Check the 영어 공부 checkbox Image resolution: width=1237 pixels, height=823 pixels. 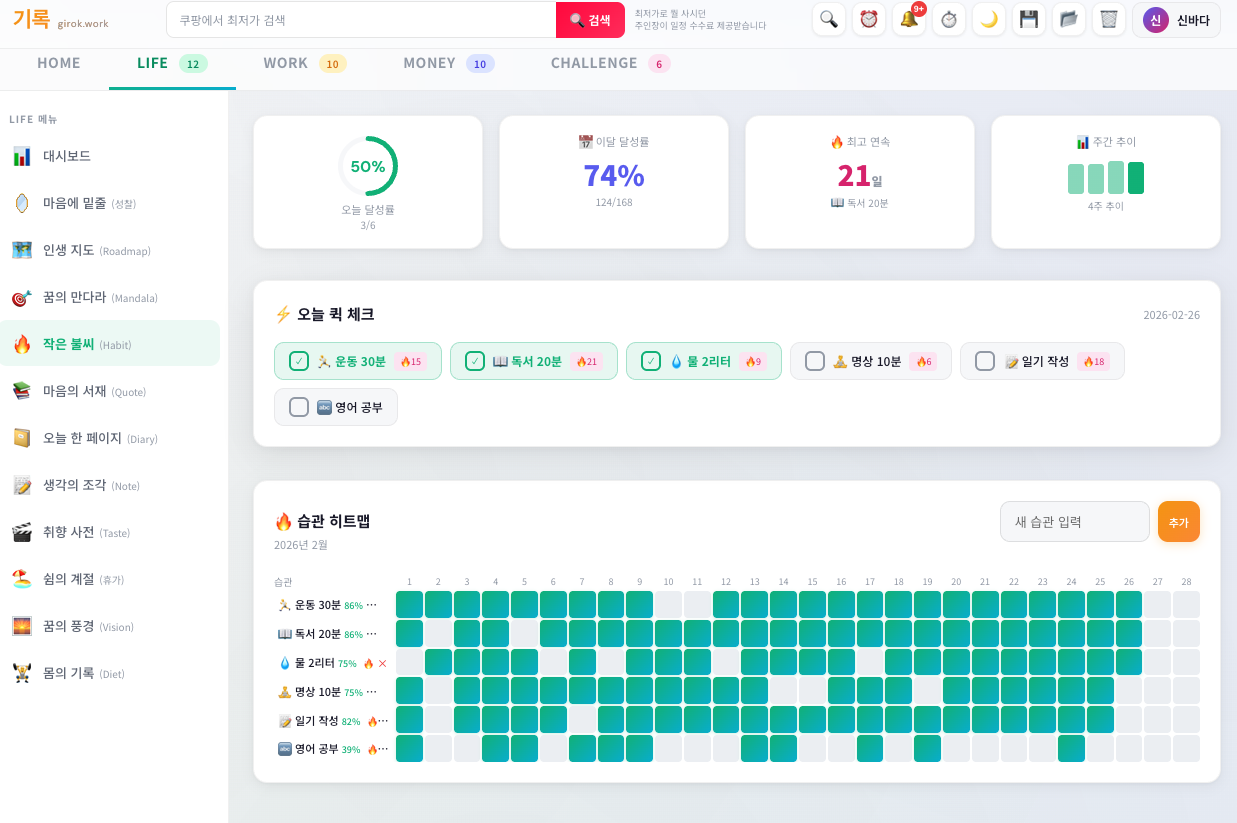tap(299, 407)
